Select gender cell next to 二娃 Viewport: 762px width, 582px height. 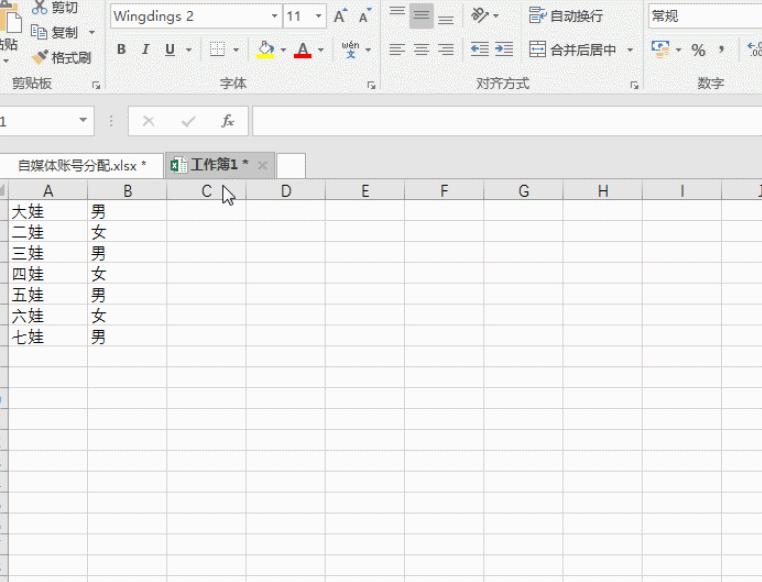tap(127, 232)
